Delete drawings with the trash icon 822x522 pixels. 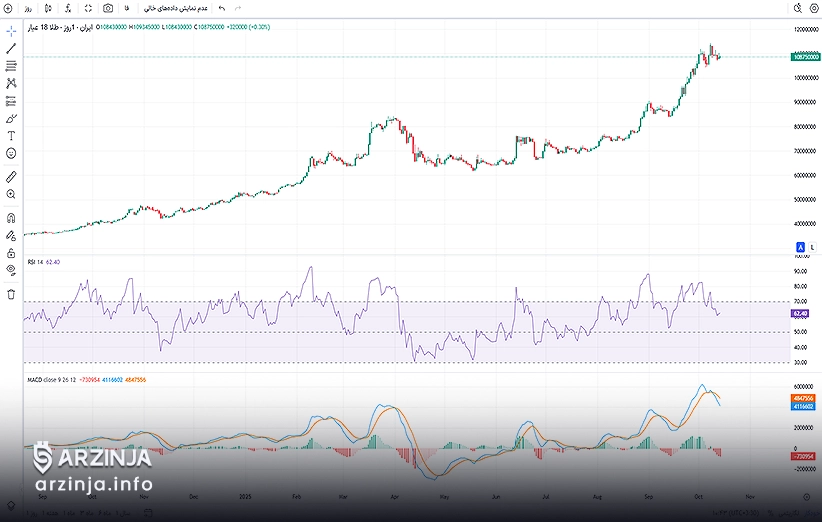[11, 294]
